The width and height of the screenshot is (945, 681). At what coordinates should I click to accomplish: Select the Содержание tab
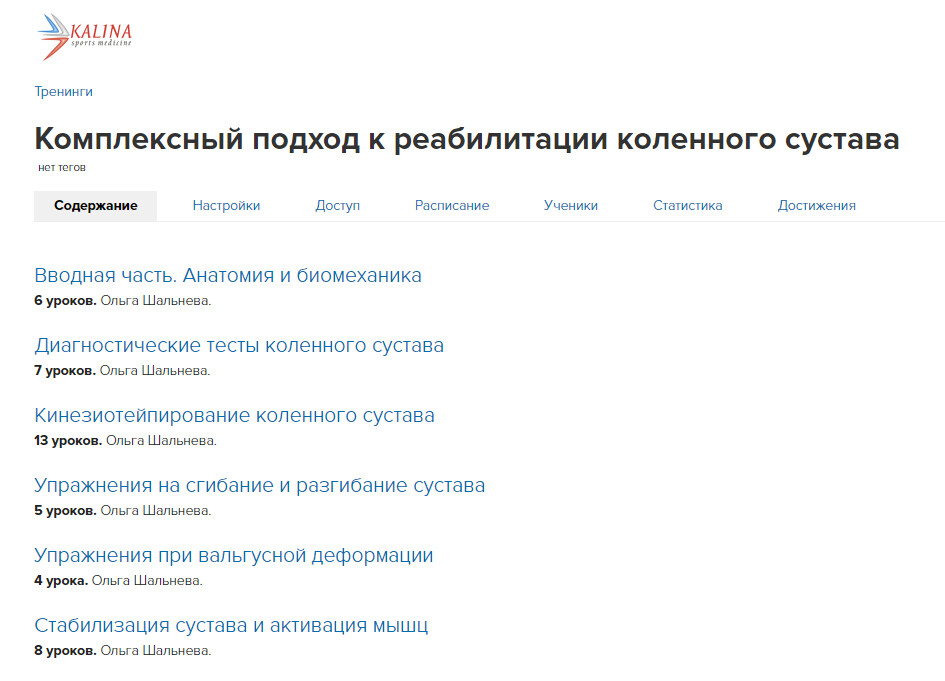click(95, 206)
